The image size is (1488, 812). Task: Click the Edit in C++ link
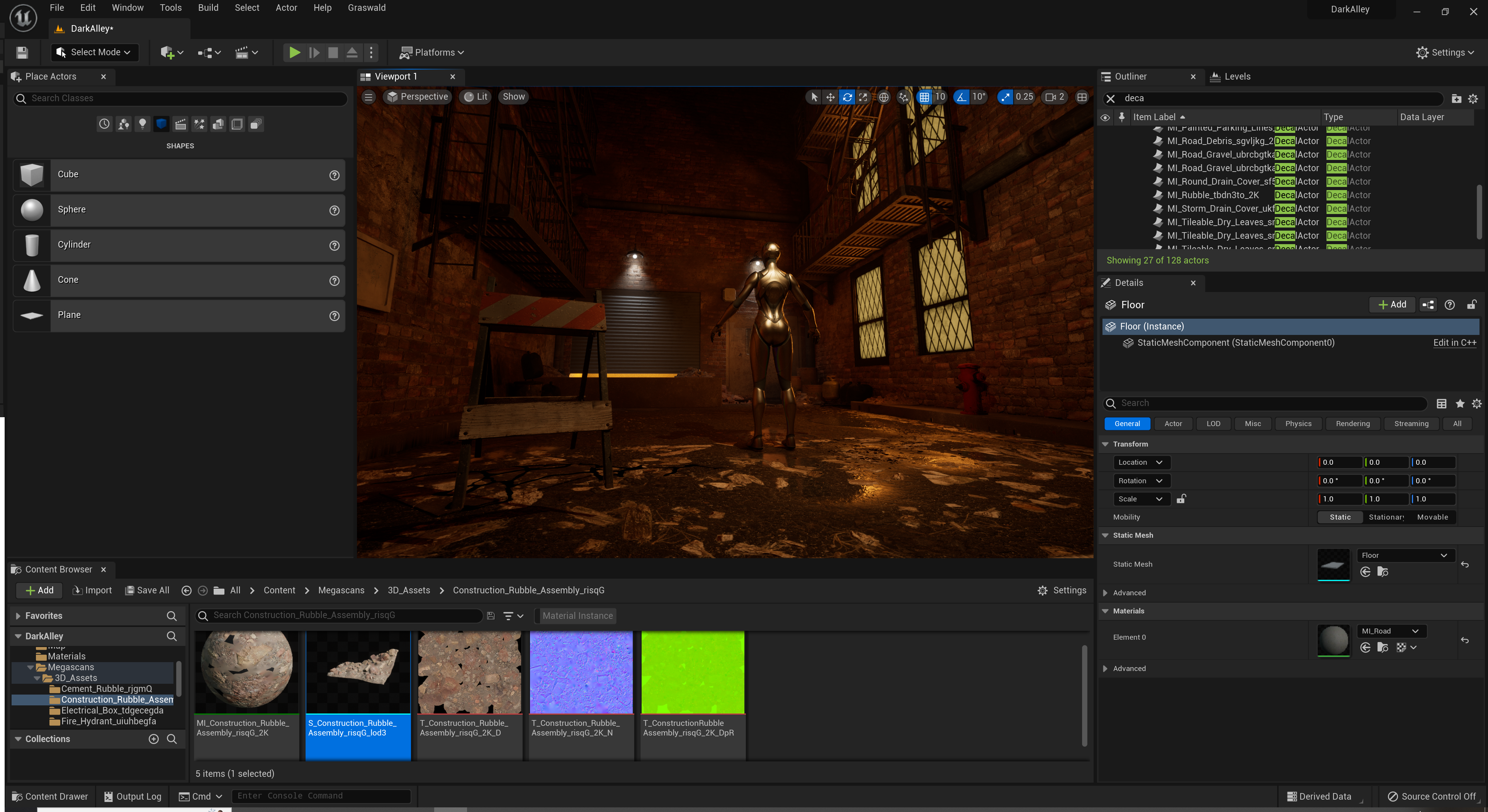(x=1454, y=343)
